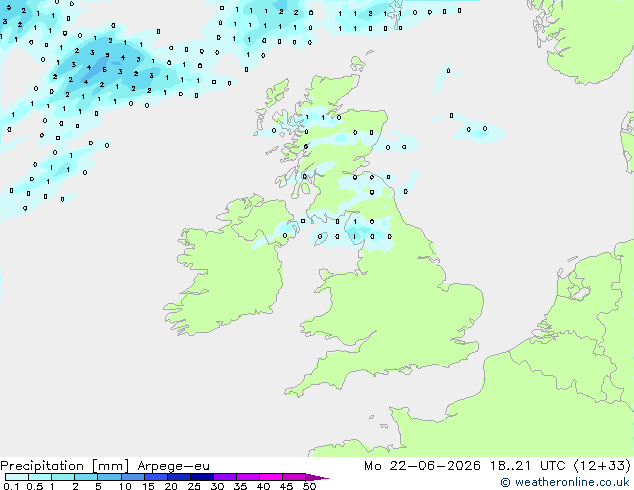Screen dimensions: 634x490
Task: Click the "10" legend value
Action: pyautogui.click(x=125, y=486)
